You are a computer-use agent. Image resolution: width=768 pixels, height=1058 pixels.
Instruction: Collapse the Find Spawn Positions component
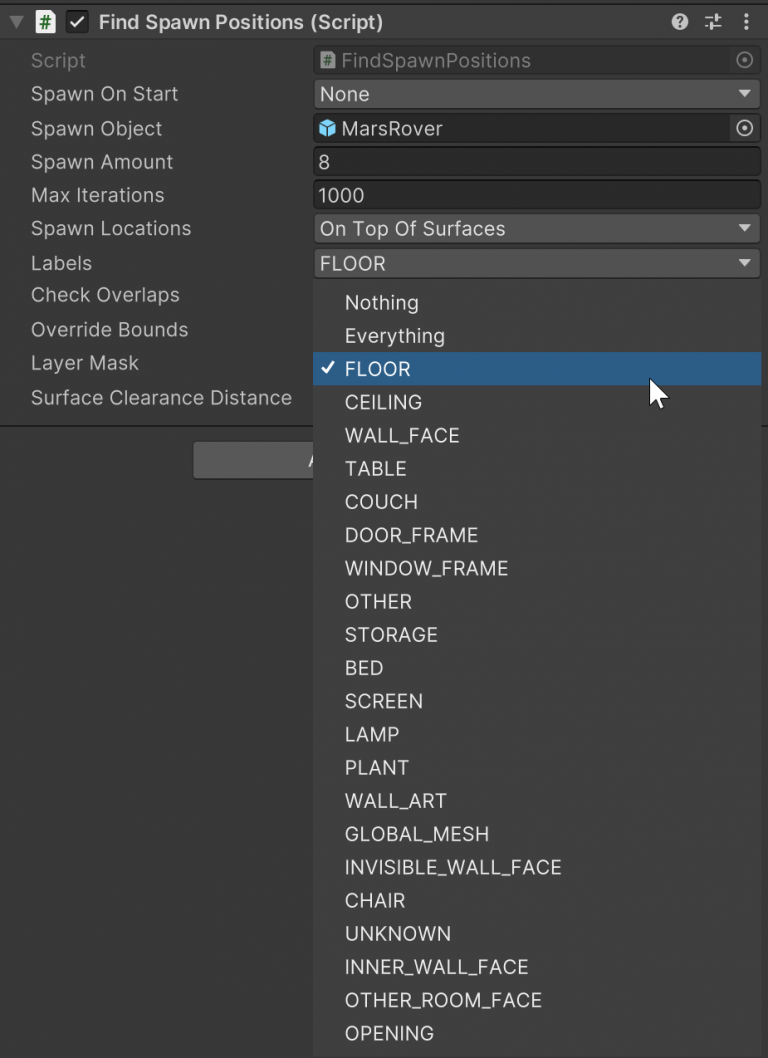pyautogui.click(x=16, y=22)
